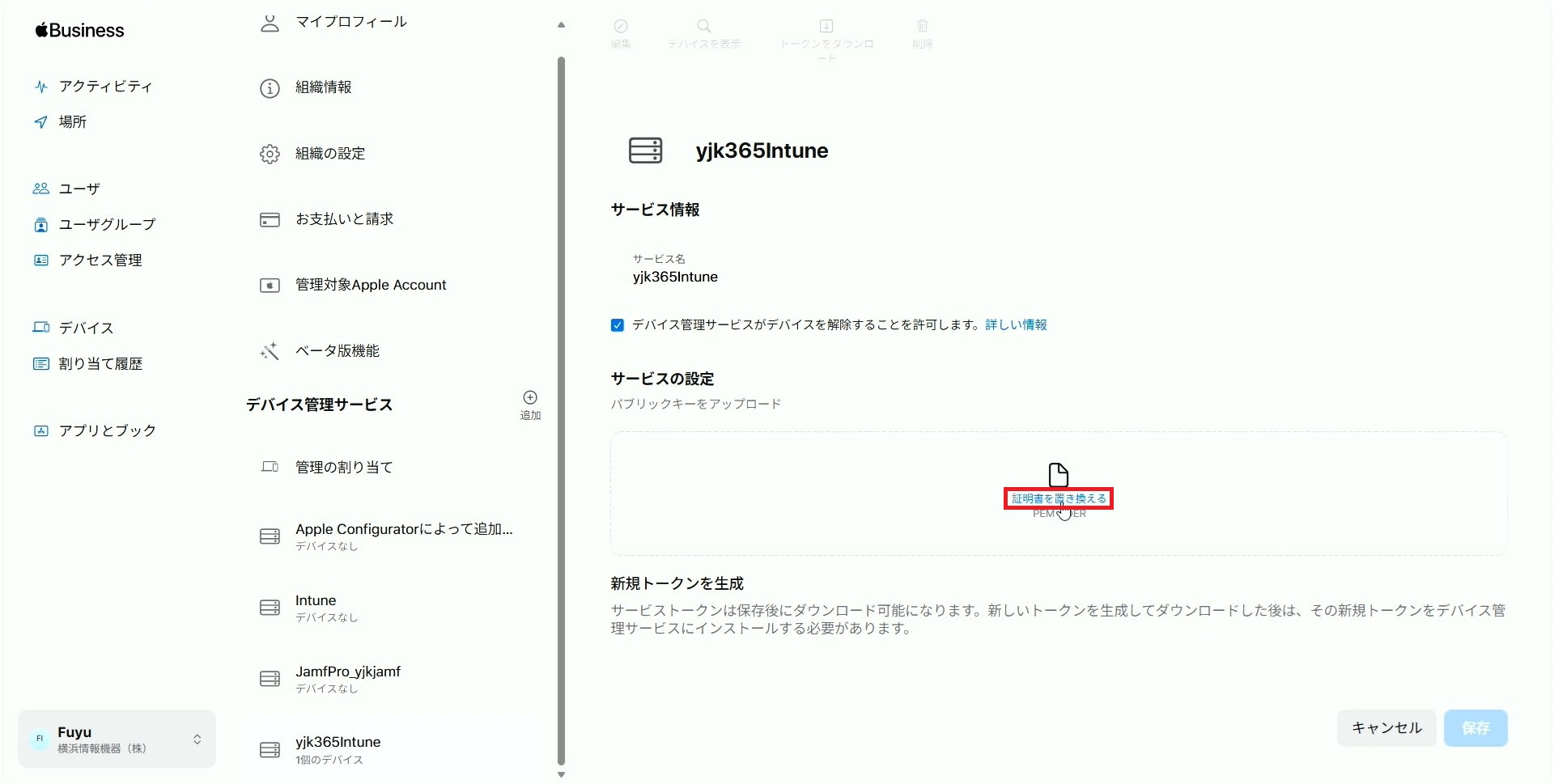This screenshot has height=784, width=1554.
Task: Open the アクティビティ sidebar item
Action: (93, 87)
